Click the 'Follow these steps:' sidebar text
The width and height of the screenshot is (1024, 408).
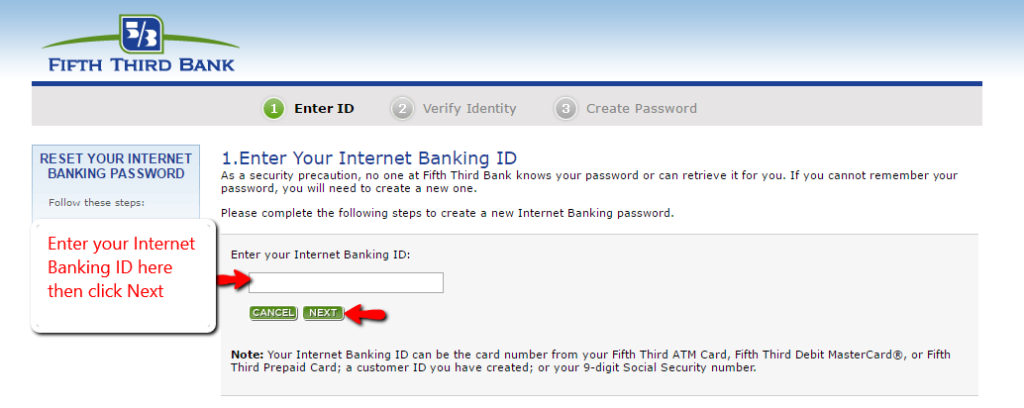[97, 202]
